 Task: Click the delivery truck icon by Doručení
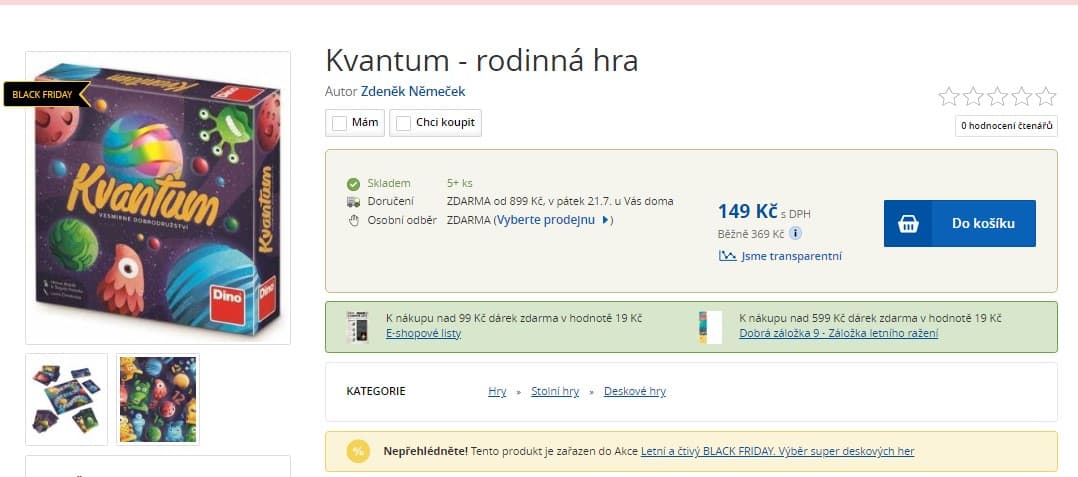[353, 201]
